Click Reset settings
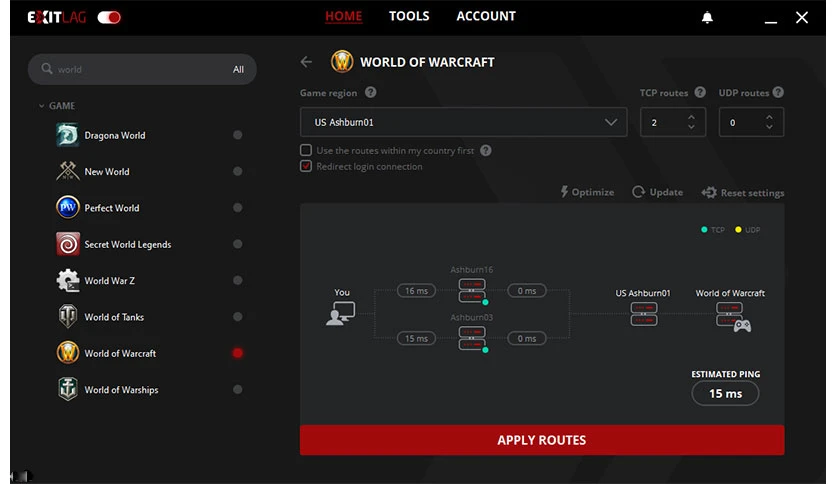The image size is (836, 484). 743,192
